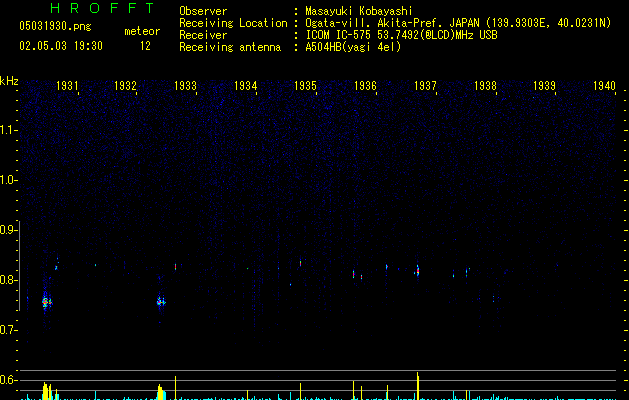This screenshot has width=629, height=400.
Task: Click the 1934 time axis marker
Action: [x=246, y=86]
